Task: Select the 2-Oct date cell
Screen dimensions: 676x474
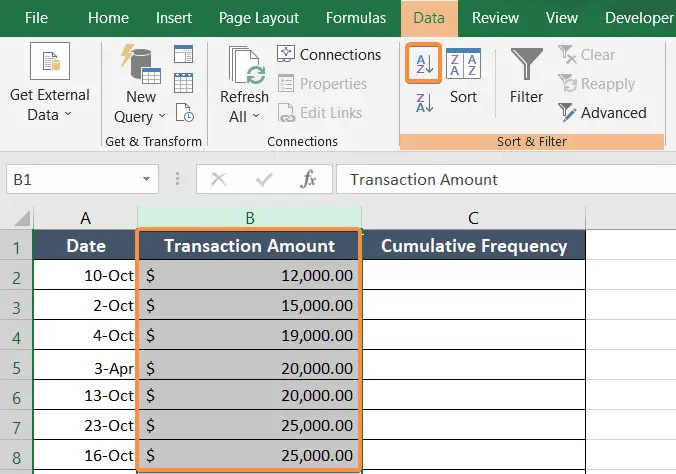Action: click(85, 305)
